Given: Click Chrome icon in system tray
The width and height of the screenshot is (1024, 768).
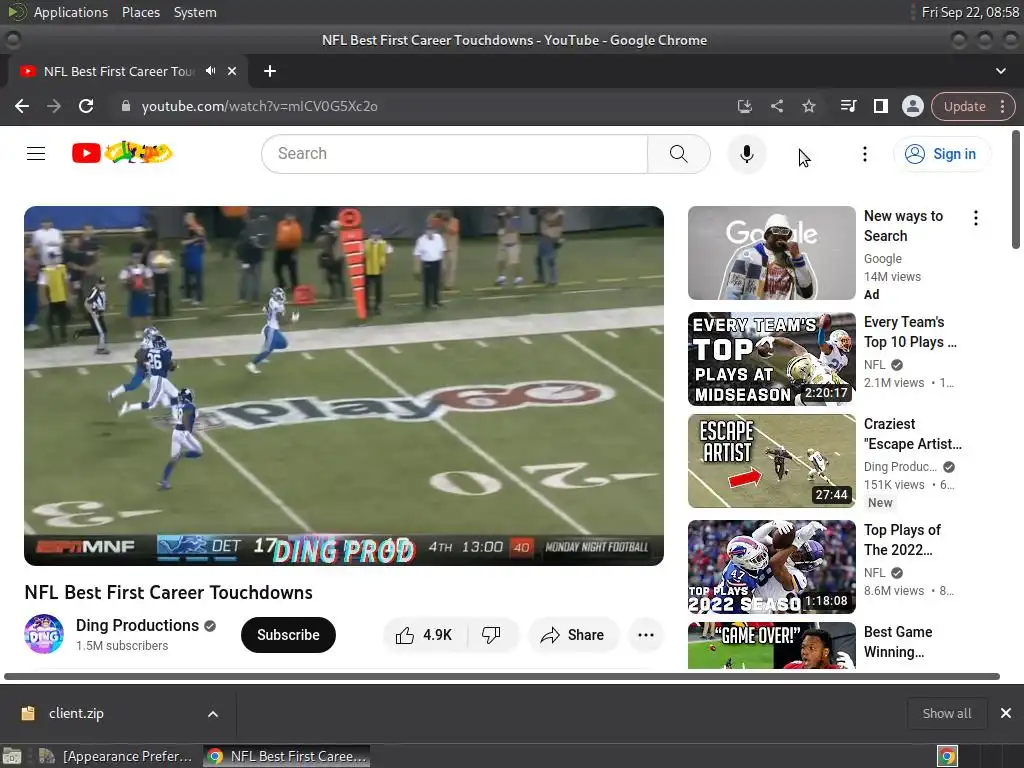Looking at the screenshot, I should pos(947,756).
